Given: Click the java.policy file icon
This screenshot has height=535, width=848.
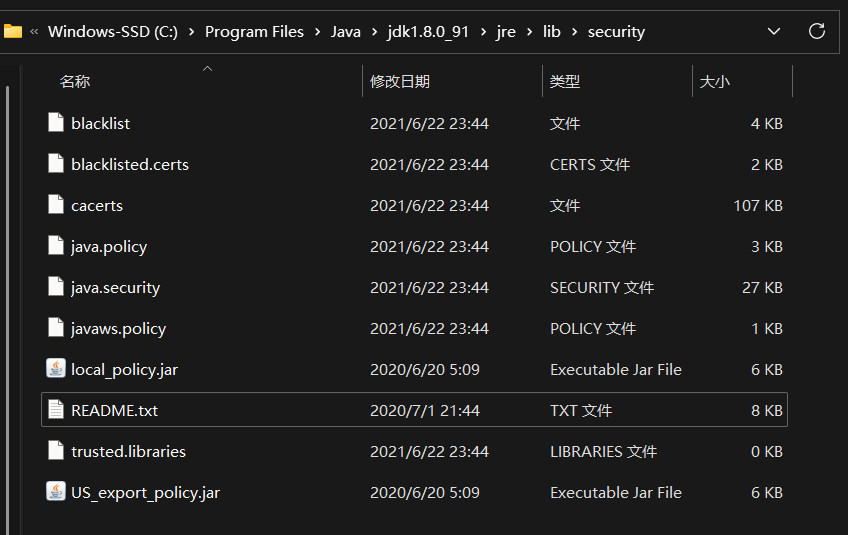Looking at the screenshot, I should [x=56, y=246].
